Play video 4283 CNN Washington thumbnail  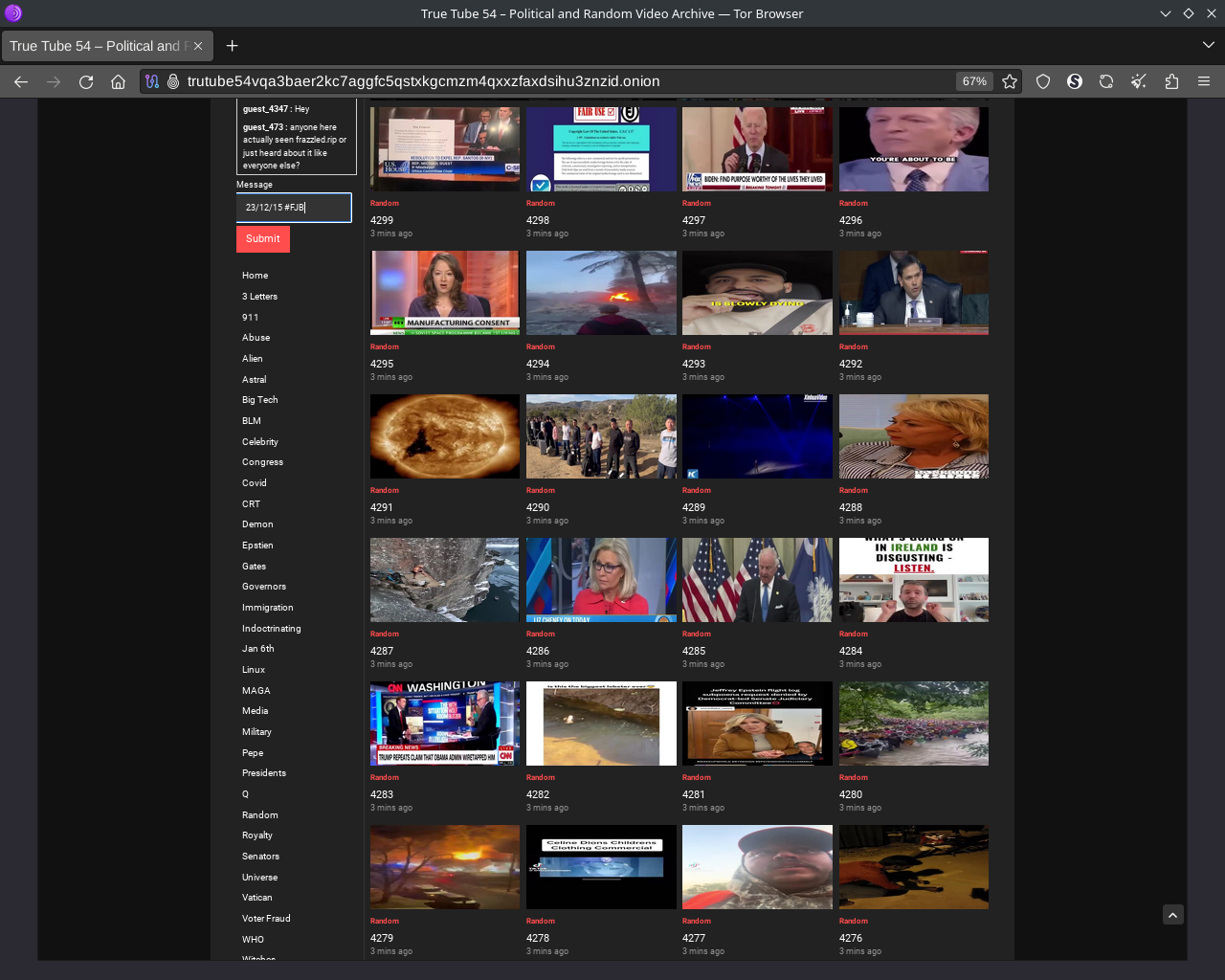tap(445, 724)
